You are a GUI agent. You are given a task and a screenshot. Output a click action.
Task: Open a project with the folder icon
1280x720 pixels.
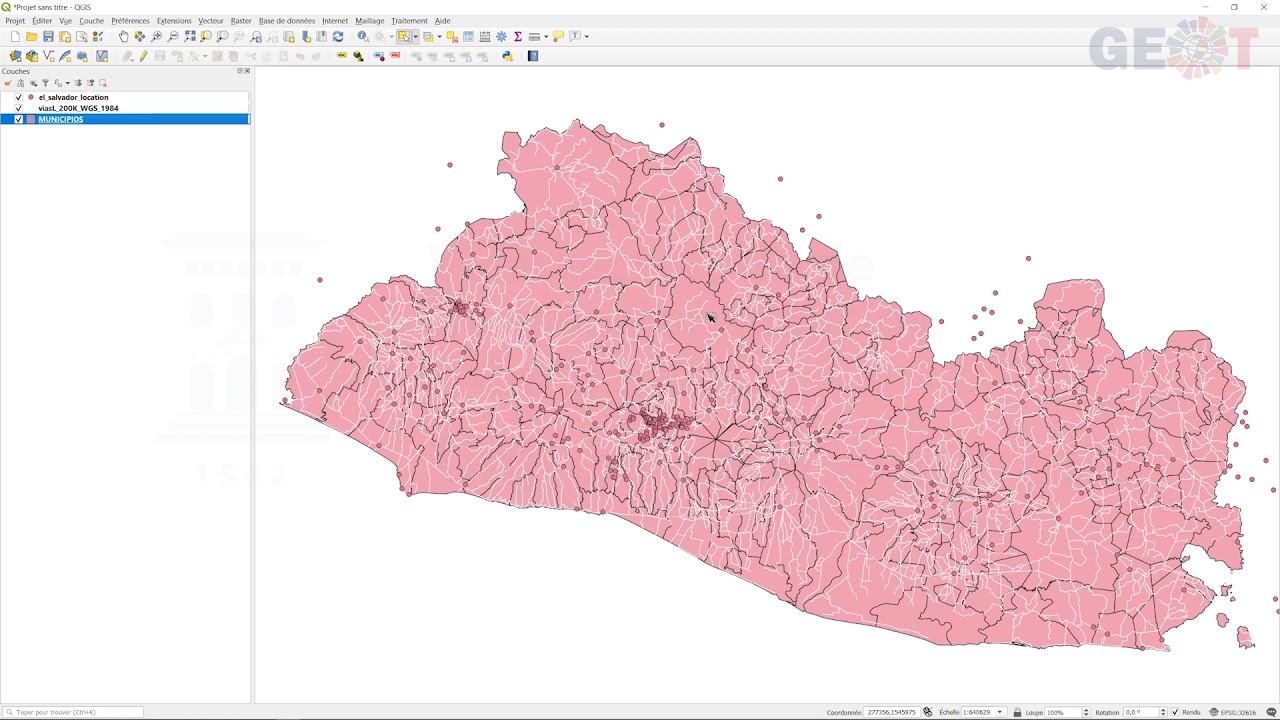[32, 36]
